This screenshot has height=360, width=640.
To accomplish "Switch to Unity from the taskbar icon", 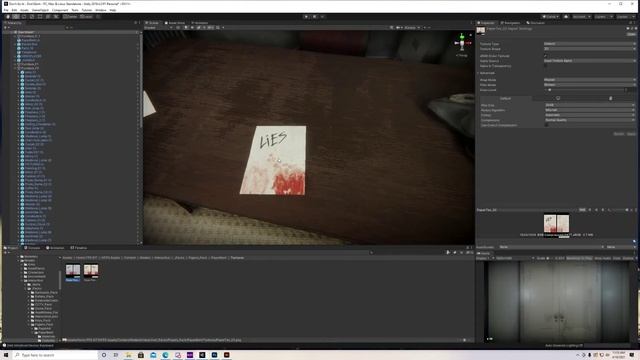I will click(202, 355).
